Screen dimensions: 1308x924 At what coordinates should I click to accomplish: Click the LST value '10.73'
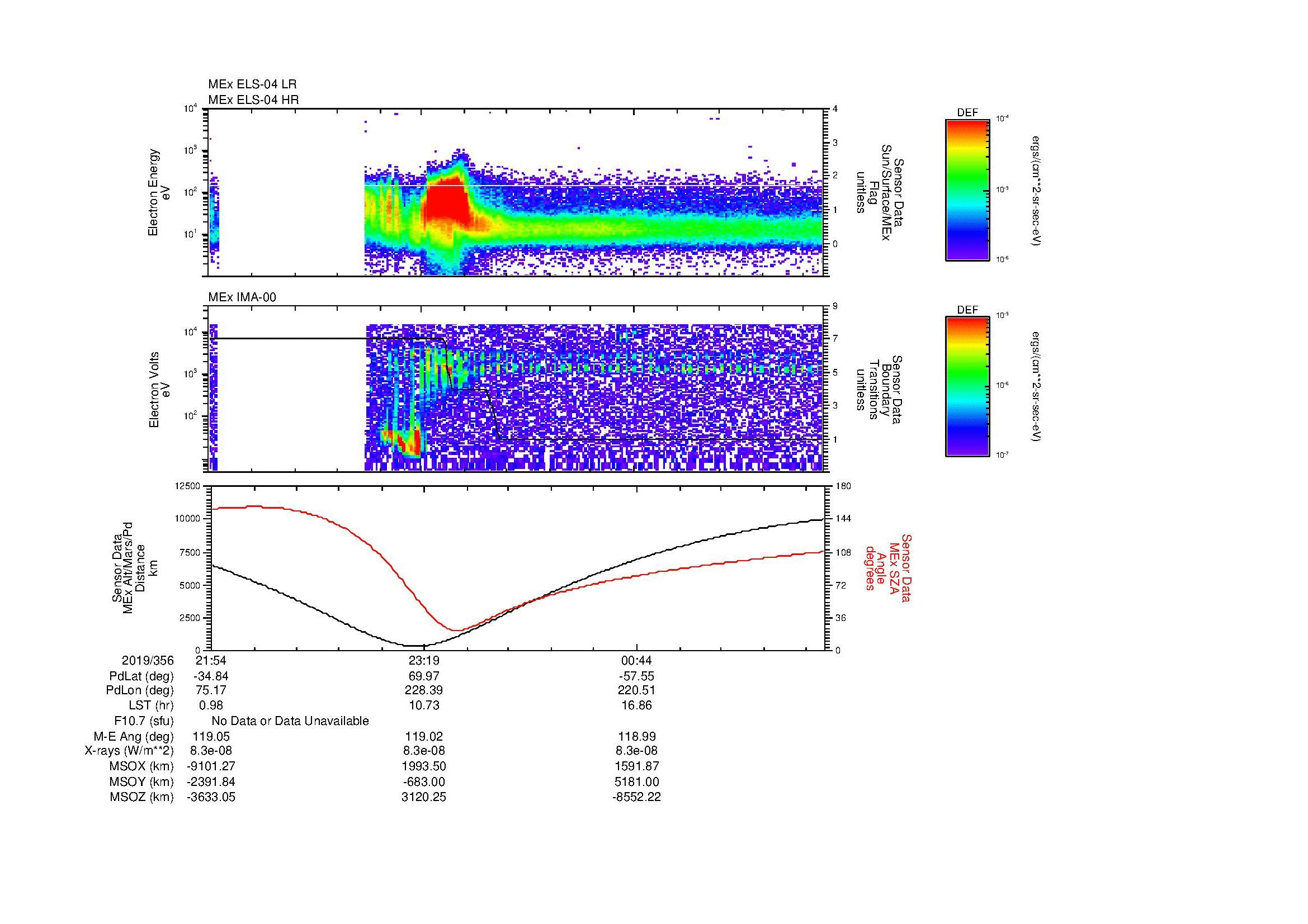tap(424, 705)
